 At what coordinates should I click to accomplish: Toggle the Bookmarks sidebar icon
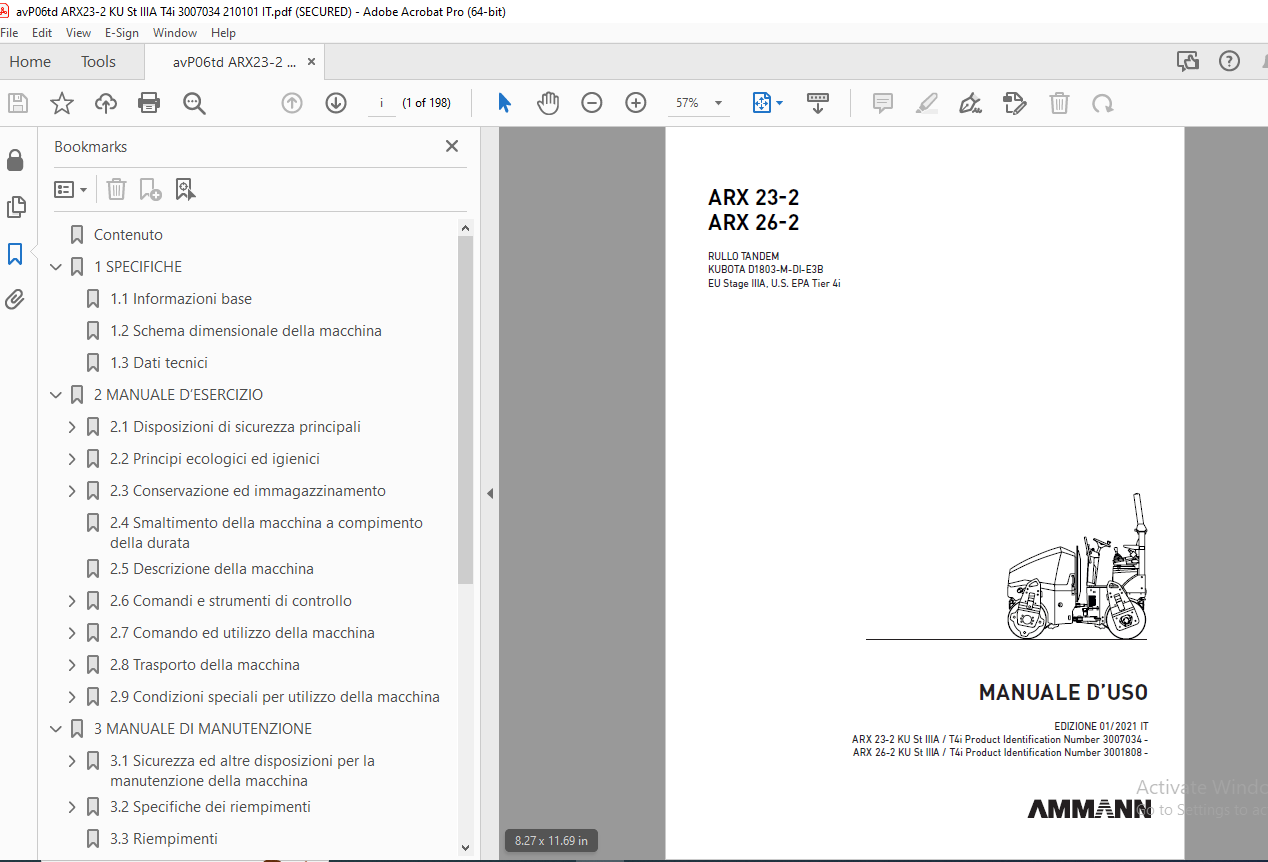(15, 253)
